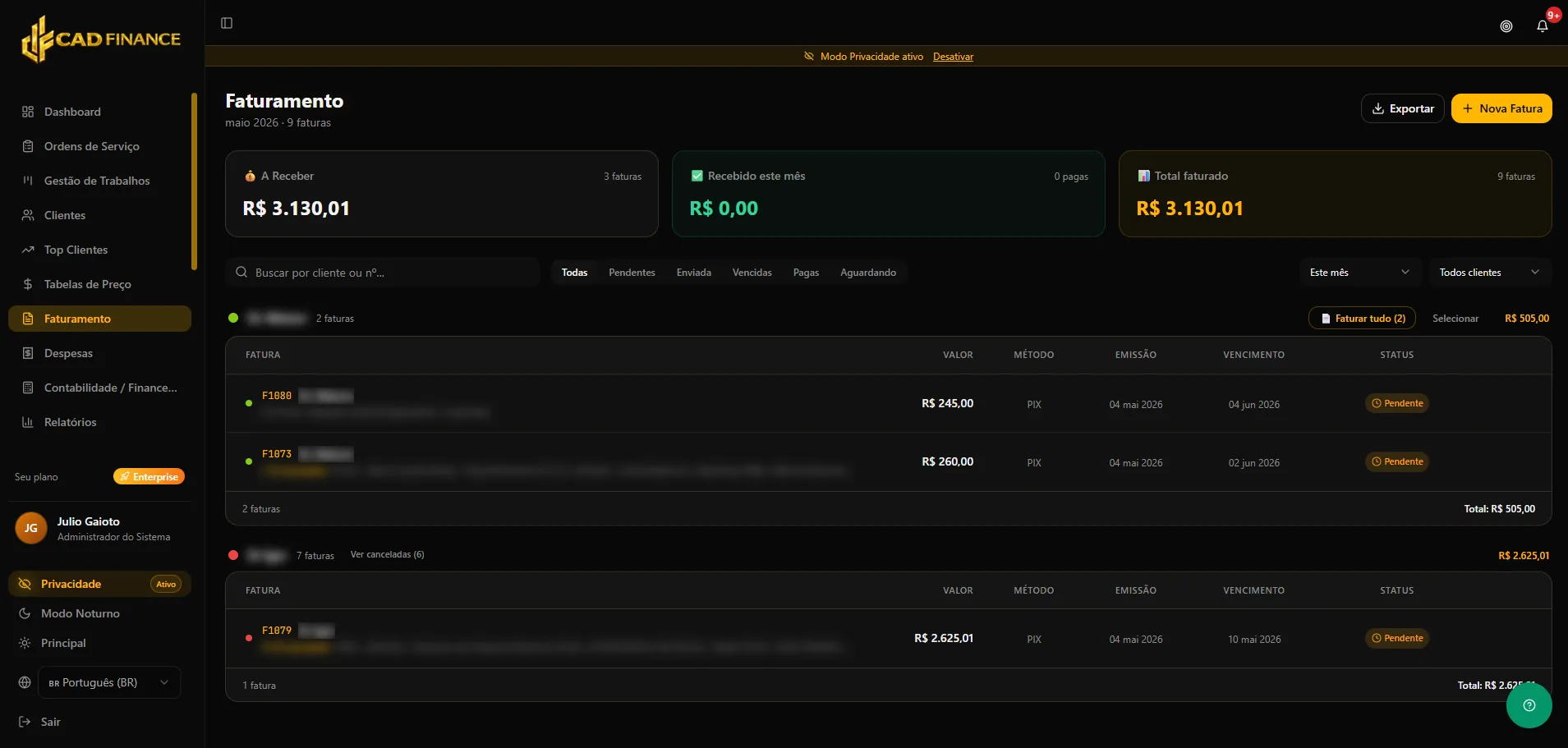Select the Vencidas filter tab

pyautogui.click(x=752, y=273)
